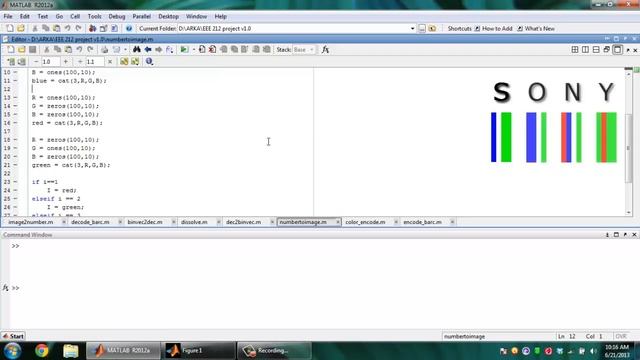Click the Clear all breakpoints icon
Screen dimensions: 640x360
[x=213, y=49]
